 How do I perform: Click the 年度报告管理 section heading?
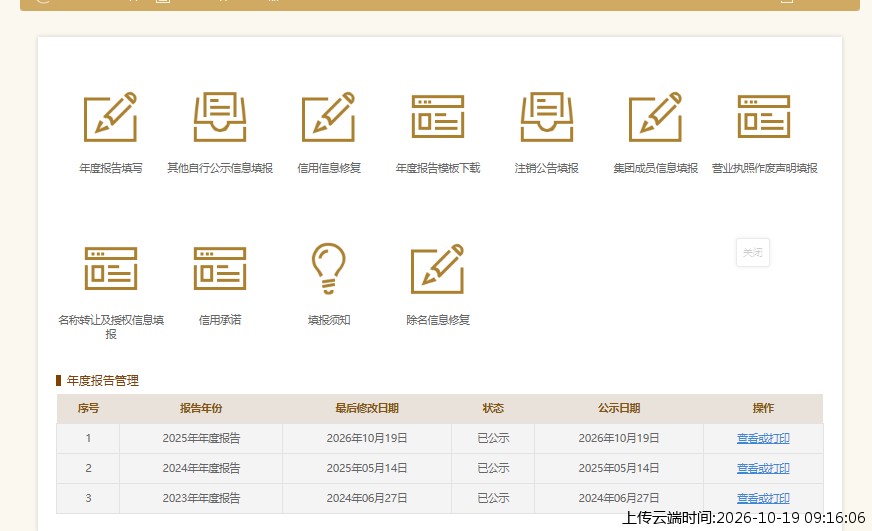102,381
